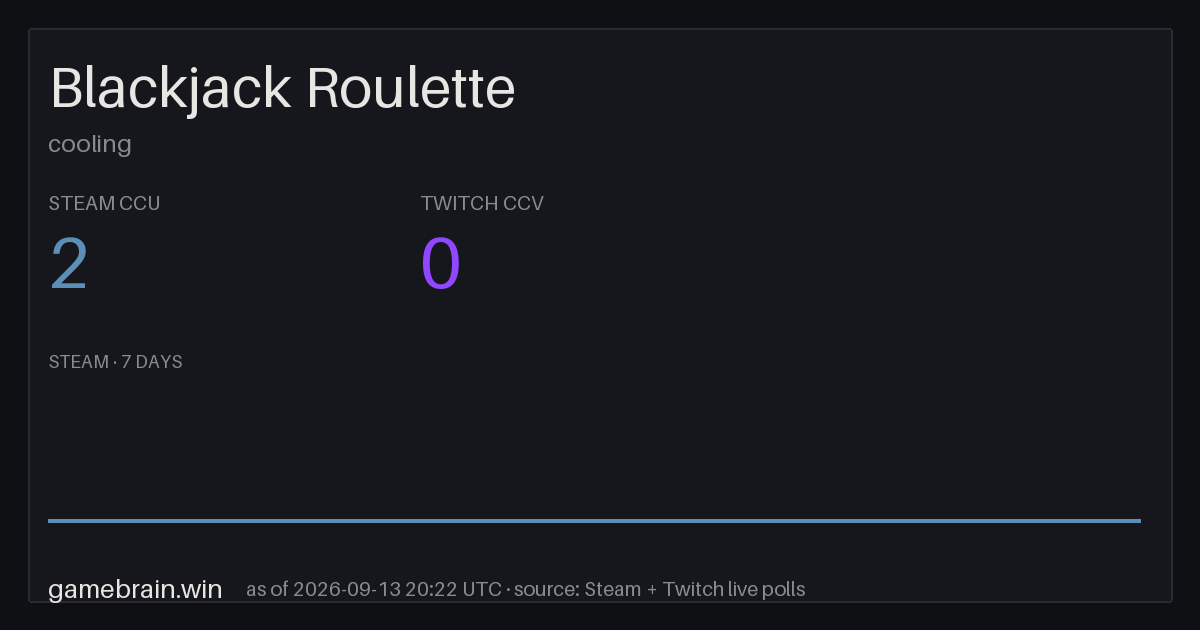Viewport: 1200px width, 630px height.
Task: Click the Blackjack Roulette game title
Action: [283, 89]
